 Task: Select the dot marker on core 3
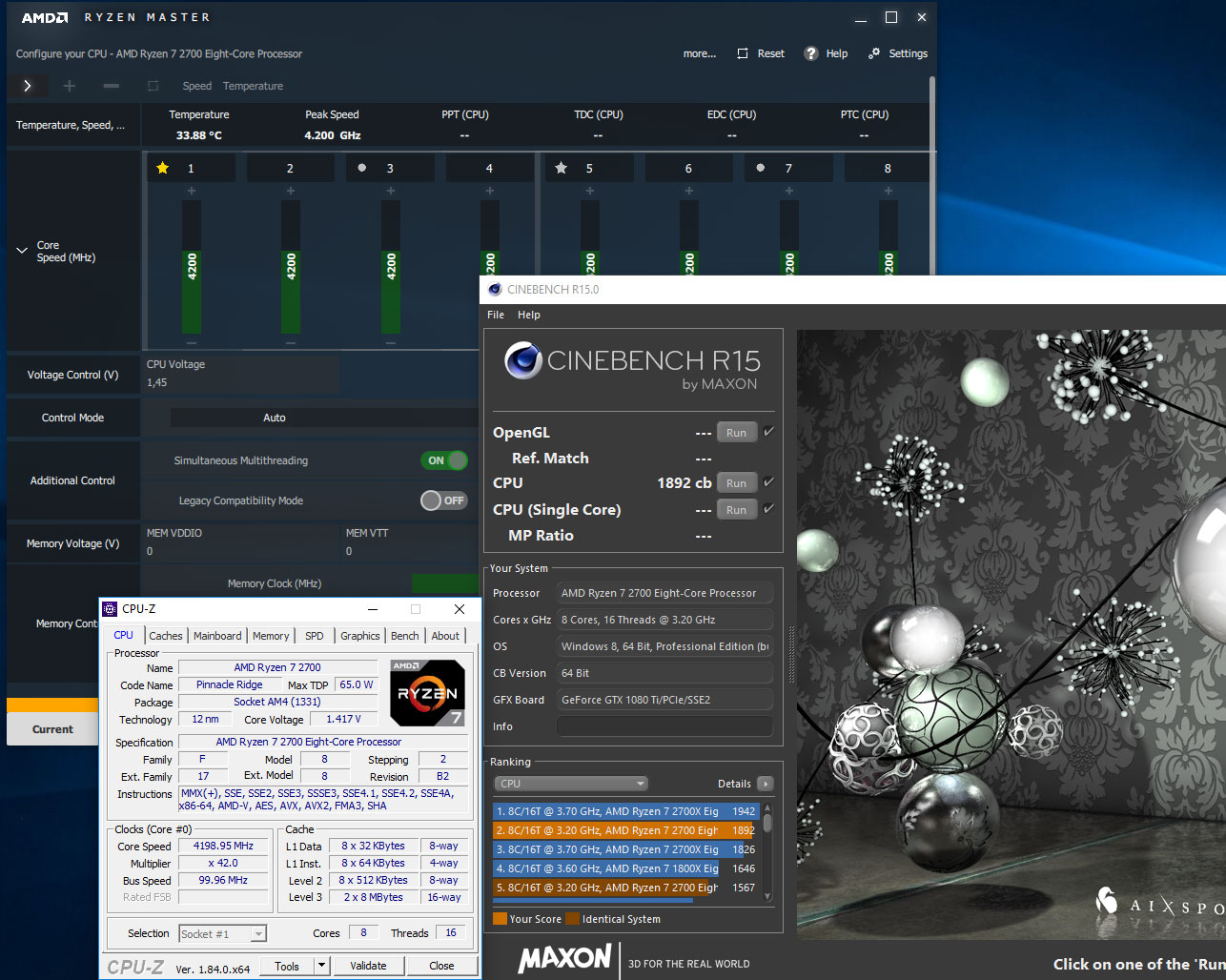click(362, 168)
